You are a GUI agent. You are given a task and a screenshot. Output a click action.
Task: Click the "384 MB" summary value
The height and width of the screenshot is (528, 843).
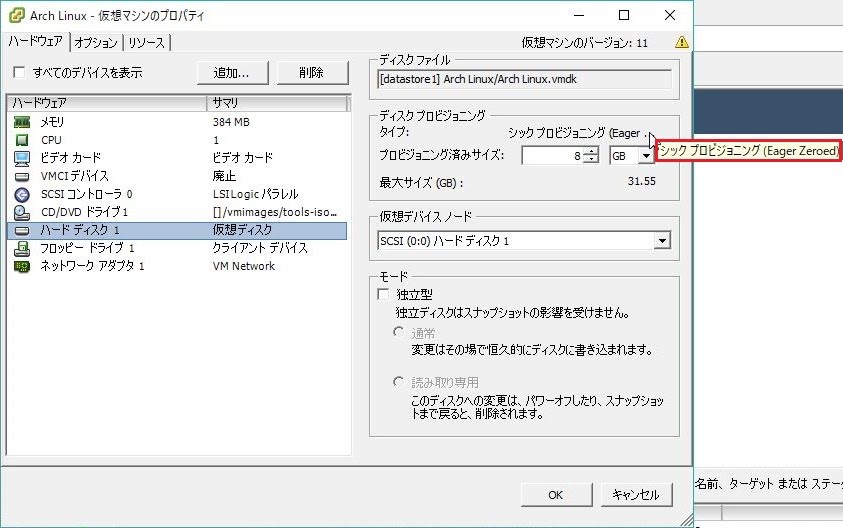click(x=231, y=122)
